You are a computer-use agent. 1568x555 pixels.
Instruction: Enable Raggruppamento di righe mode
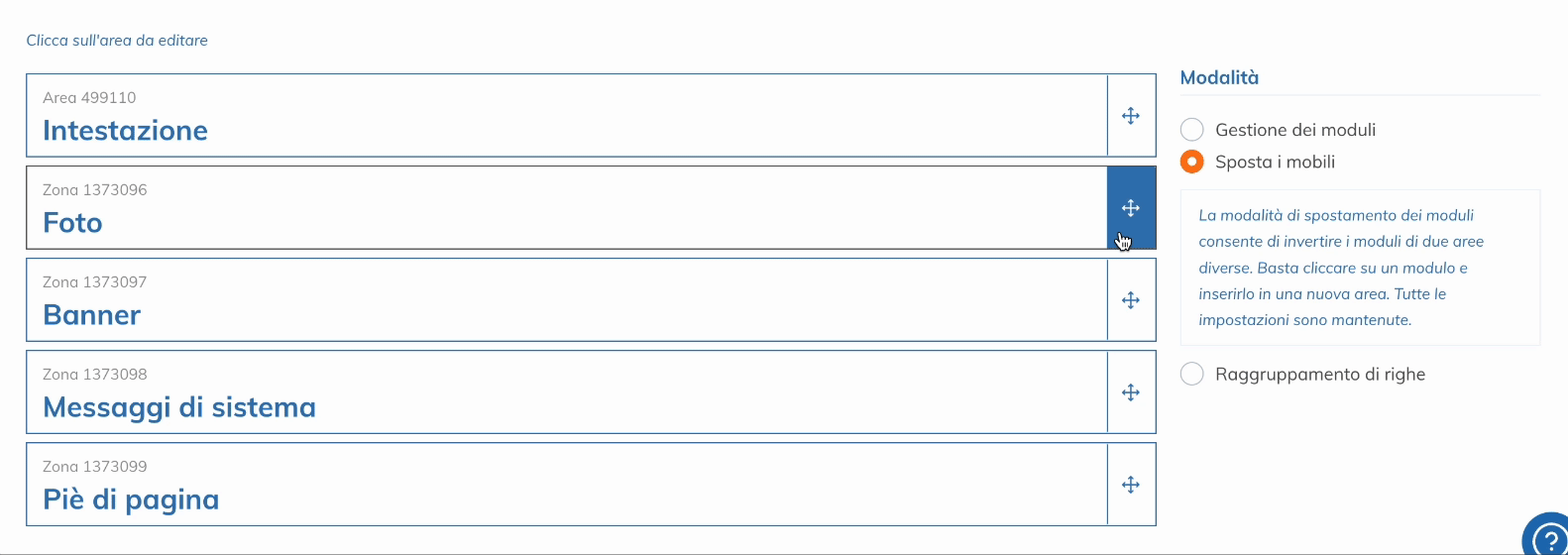(1192, 374)
